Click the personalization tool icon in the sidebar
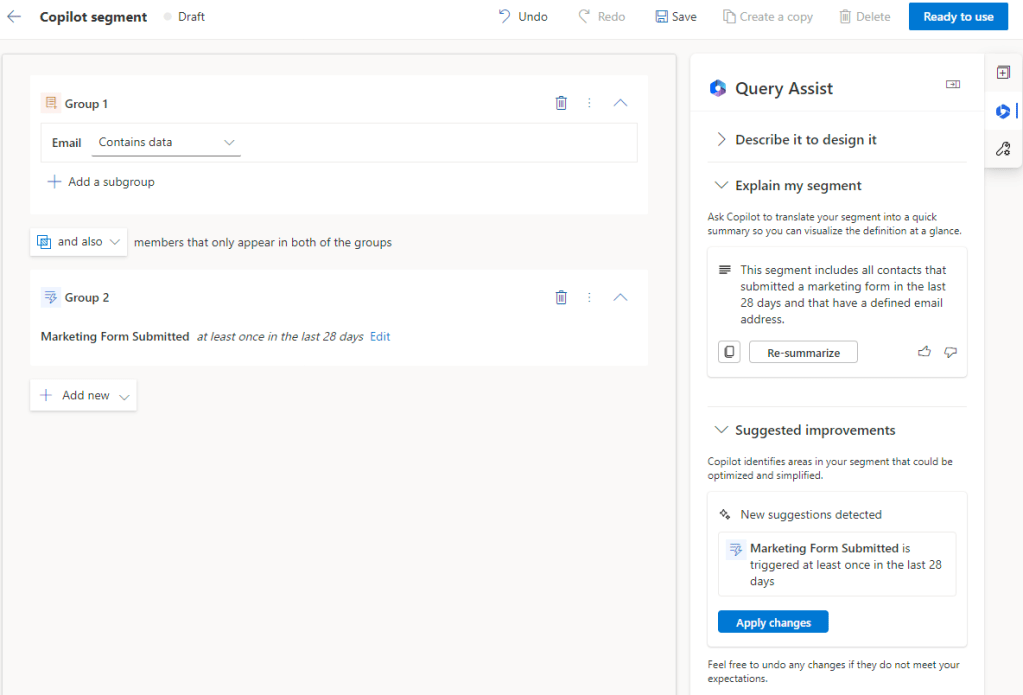Image resolution: width=1023 pixels, height=695 pixels. tap(1003, 148)
